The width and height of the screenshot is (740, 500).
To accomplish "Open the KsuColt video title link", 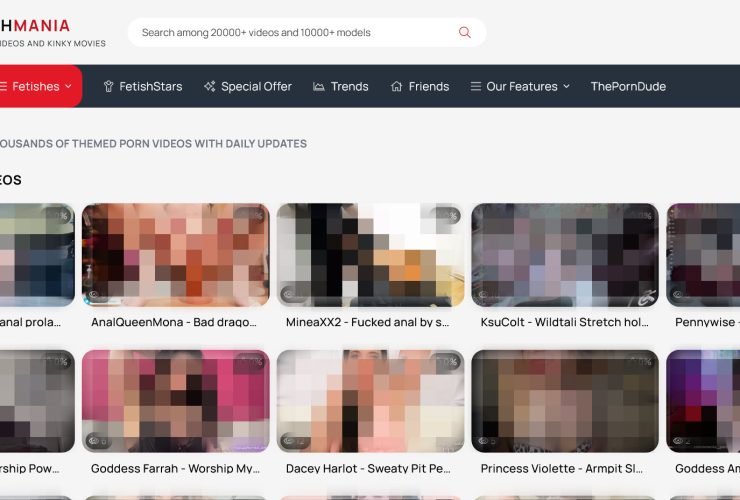I will pos(564,323).
